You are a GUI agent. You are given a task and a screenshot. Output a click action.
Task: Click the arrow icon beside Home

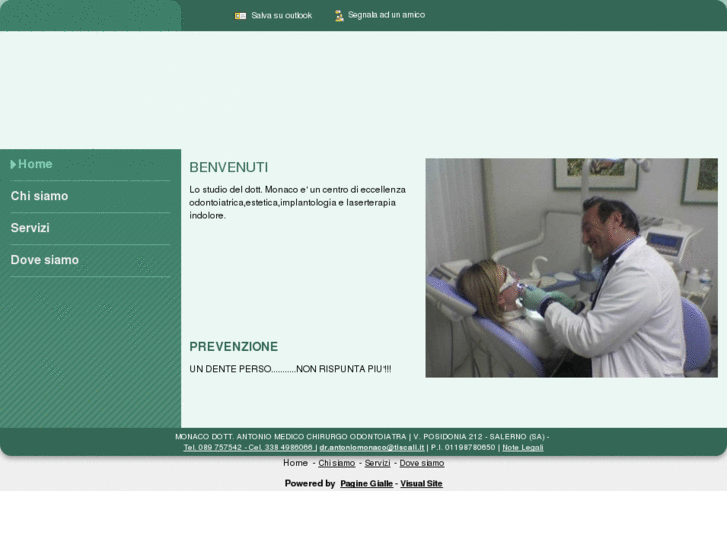[x=13, y=164]
